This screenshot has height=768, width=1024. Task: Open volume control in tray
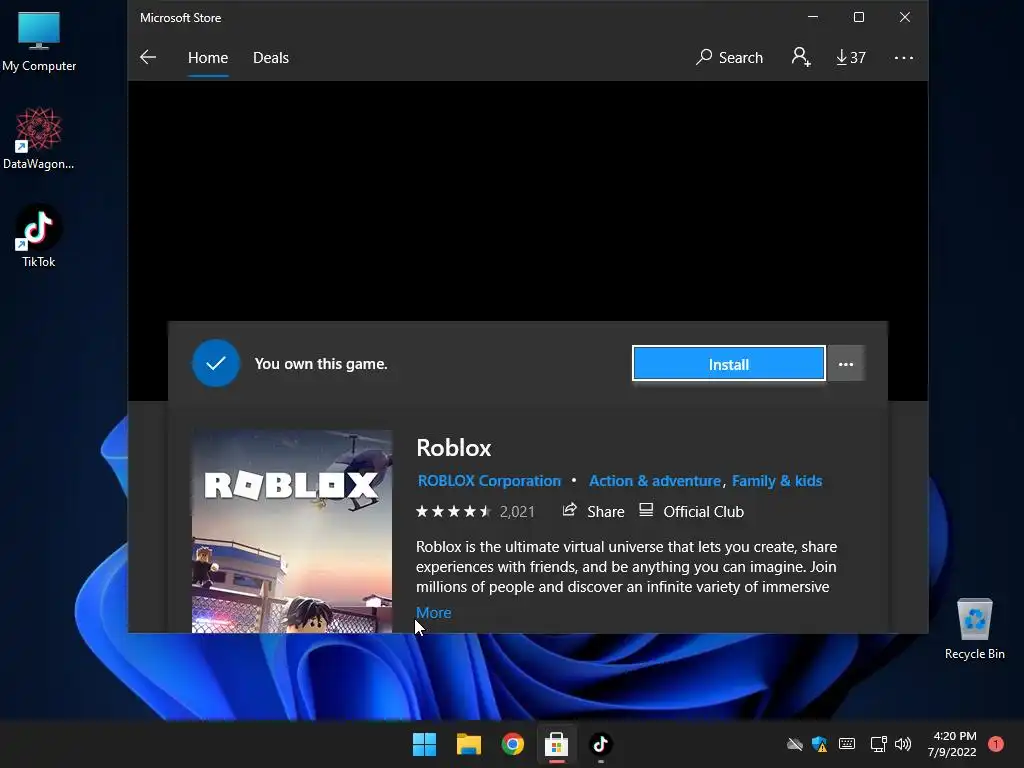tap(903, 744)
